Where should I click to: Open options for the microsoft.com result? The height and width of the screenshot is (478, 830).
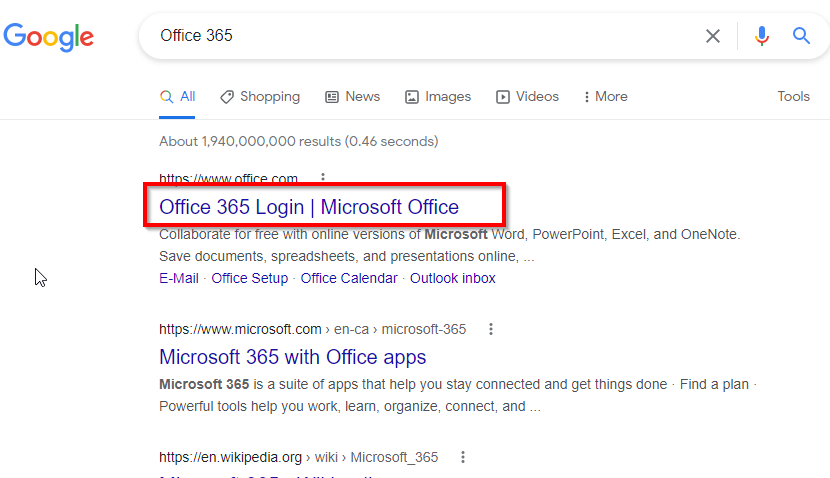(491, 329)
